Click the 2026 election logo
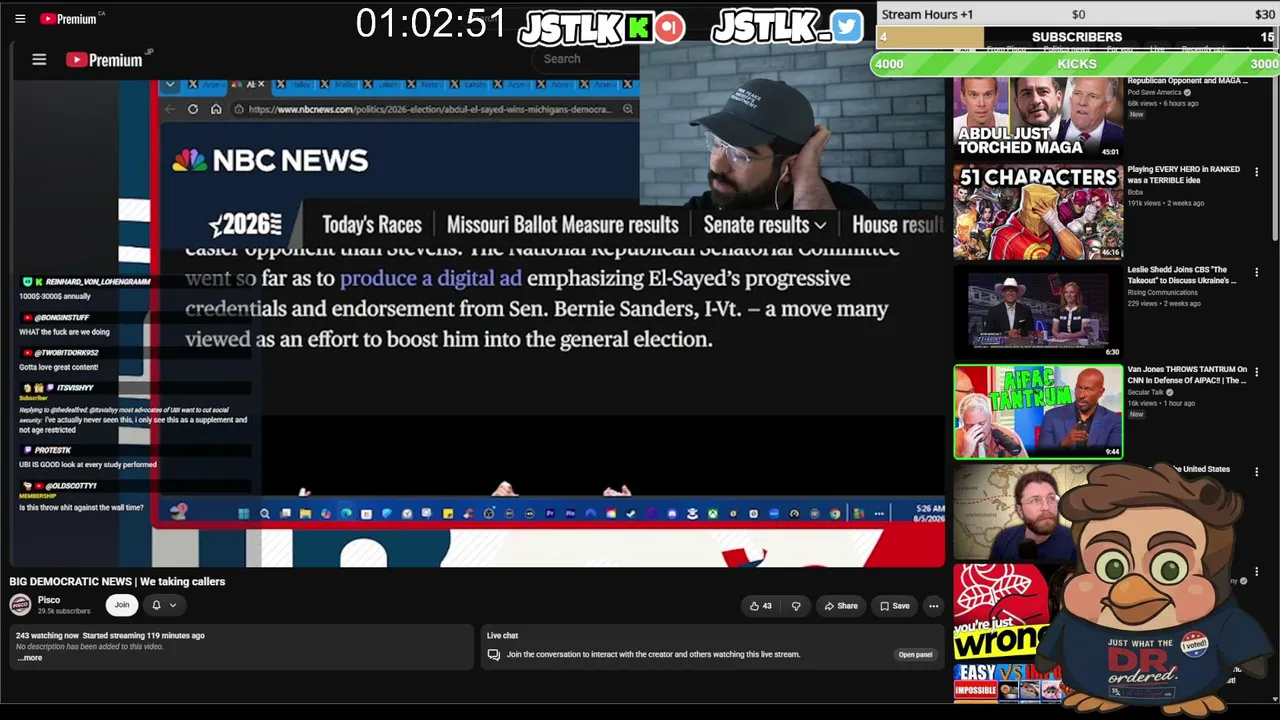The image size is (1280, 720). [x=246, y=224]
